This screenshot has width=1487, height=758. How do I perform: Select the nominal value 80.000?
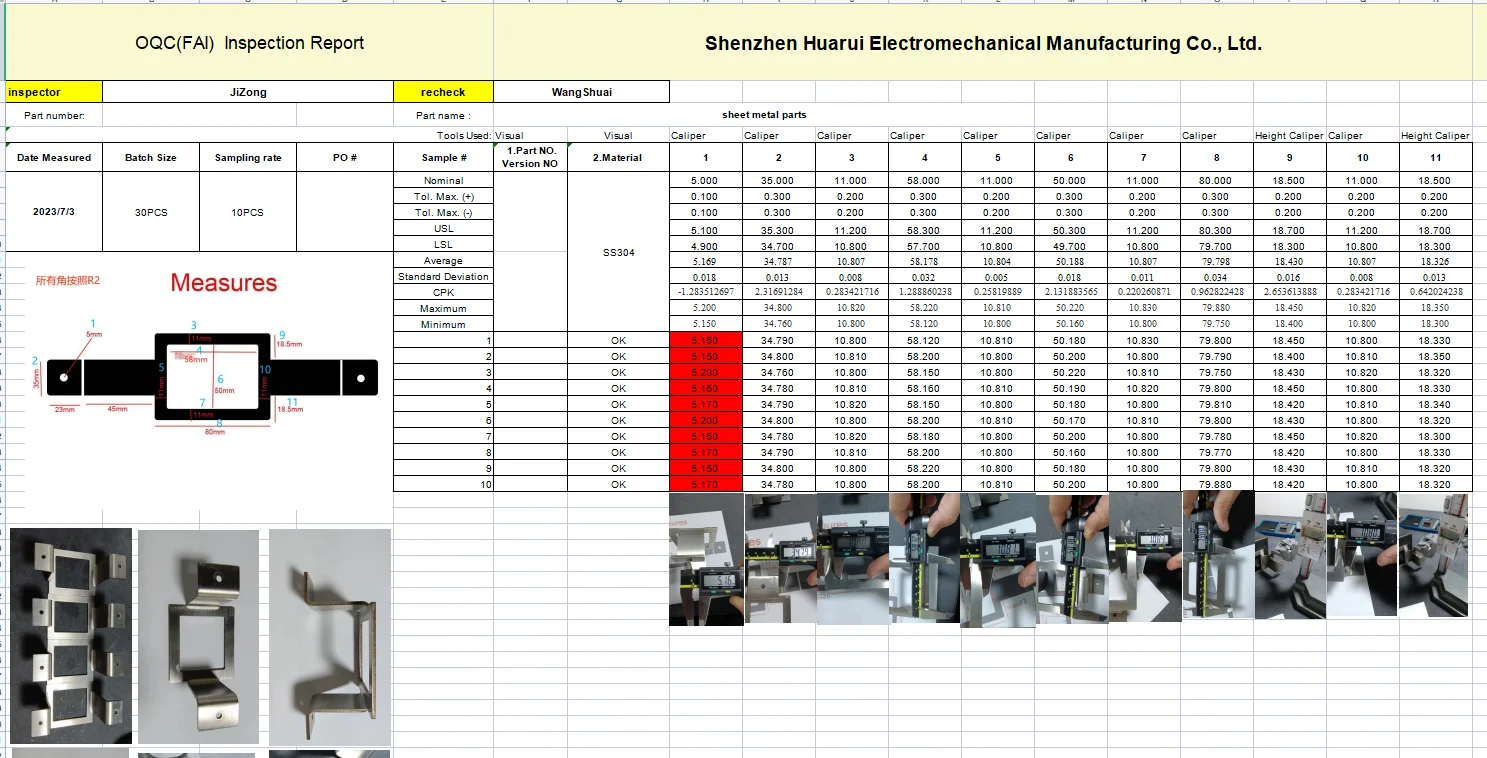[x=1217, y=181]
